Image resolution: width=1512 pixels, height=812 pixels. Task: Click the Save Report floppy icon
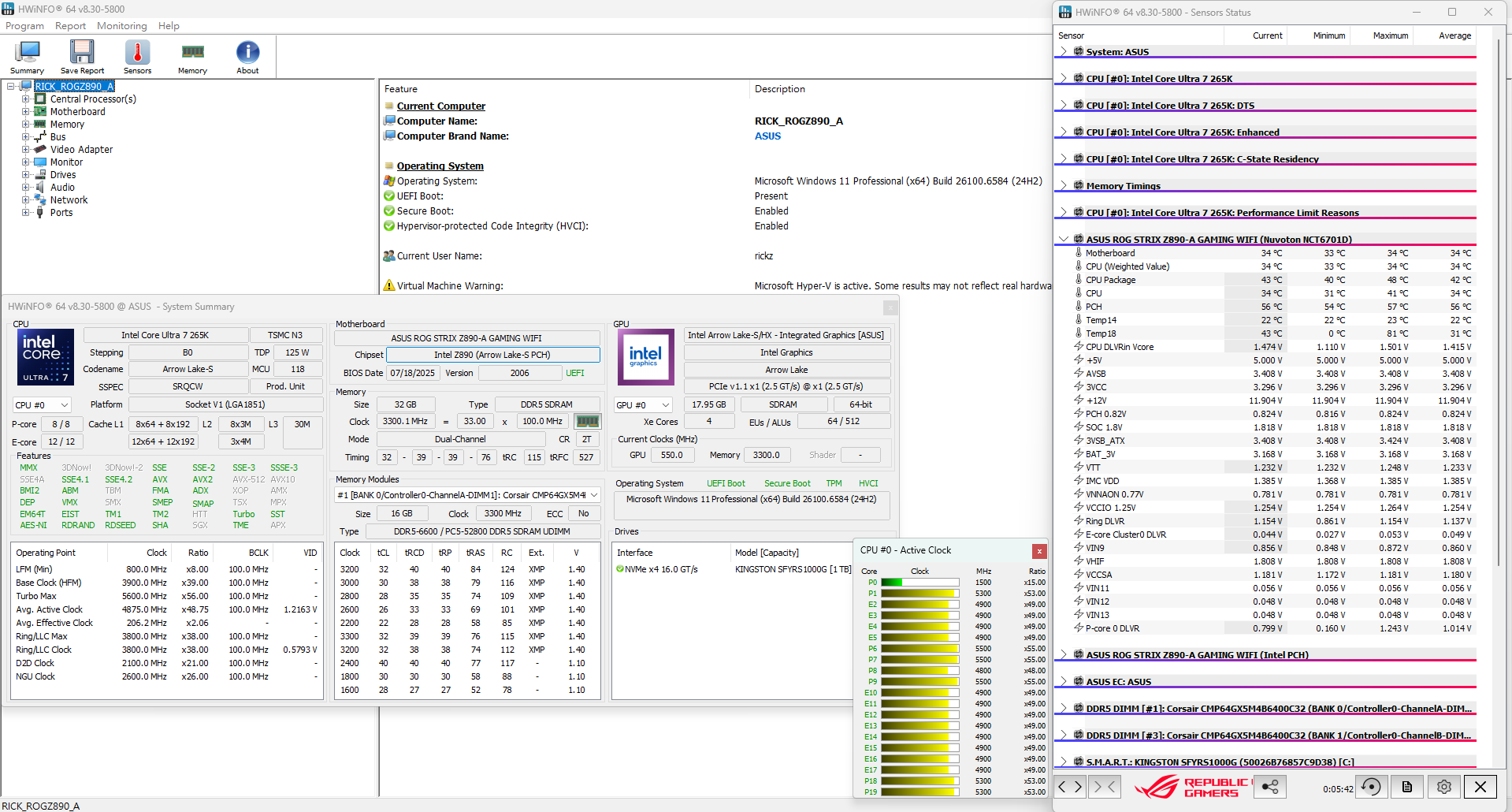(82, 57)
